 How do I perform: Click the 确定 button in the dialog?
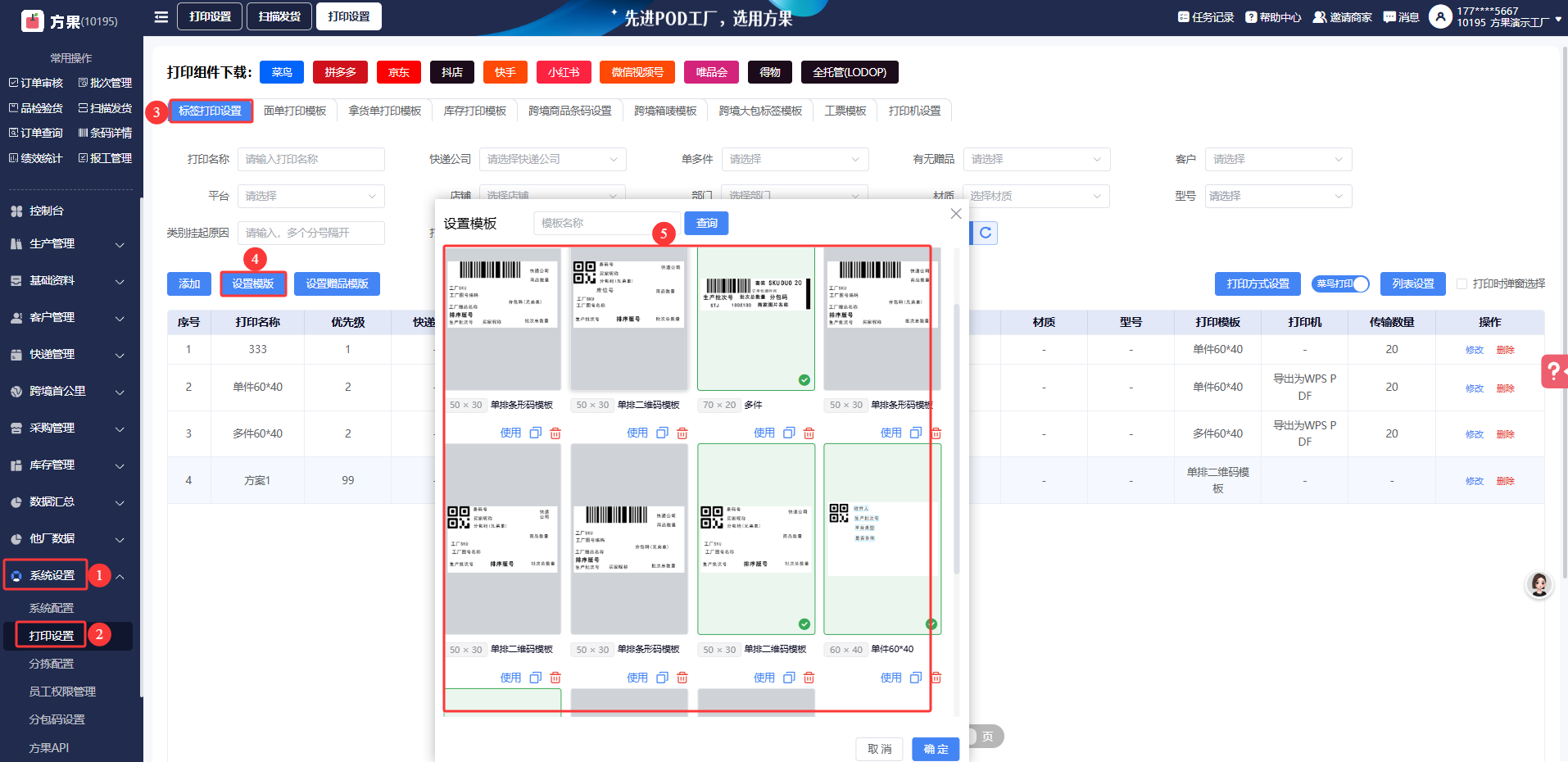tap(935, 749)
